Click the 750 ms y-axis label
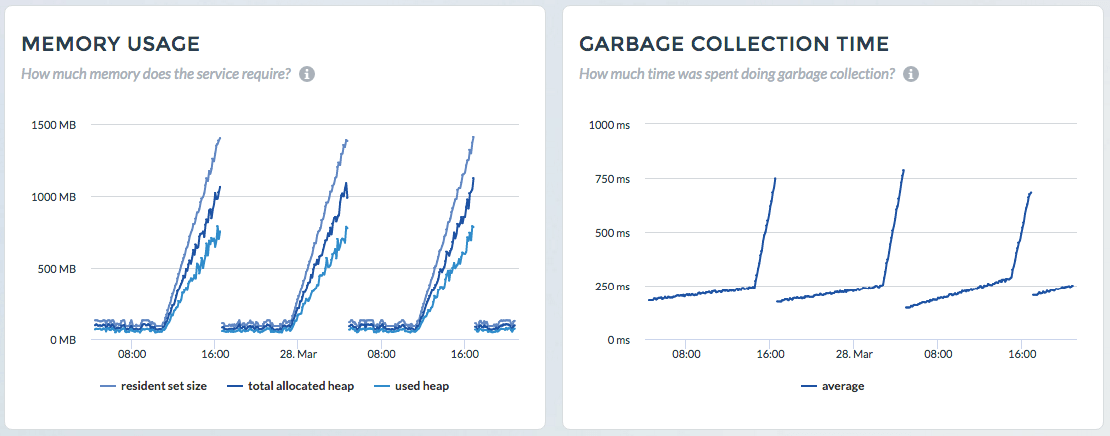This screenshot has height=436, width=1110. [x=612, y=179]
